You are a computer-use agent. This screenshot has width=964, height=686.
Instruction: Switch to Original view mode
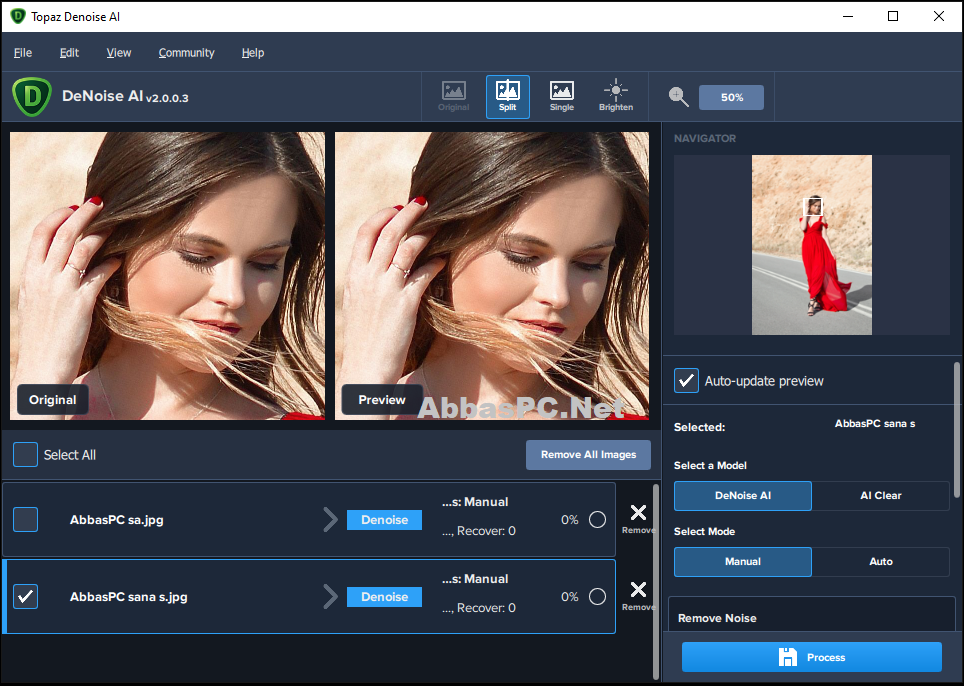[454, 97]
